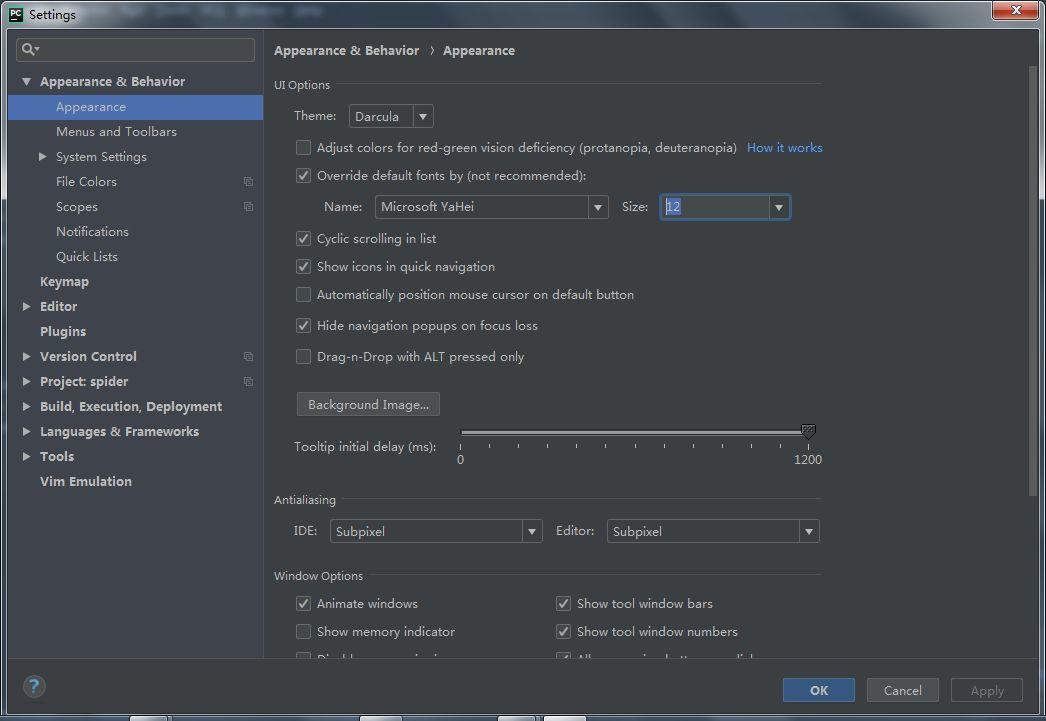Click the Apply button
The width and height of the screenshot is (1046, 721).
click(x=987, y=690)
